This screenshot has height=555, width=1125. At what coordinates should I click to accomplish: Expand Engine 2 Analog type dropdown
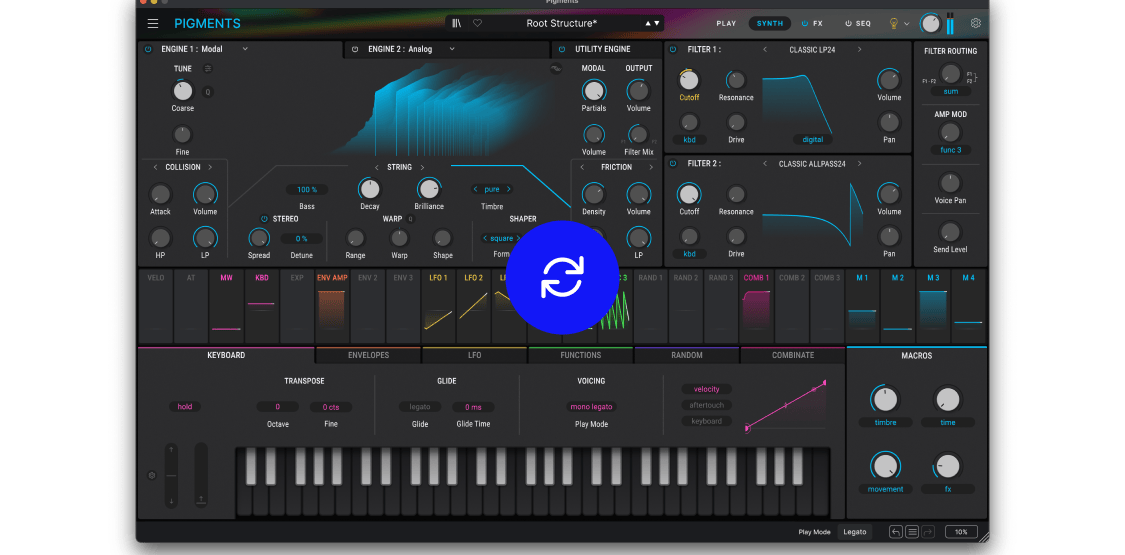coord(452,49)
